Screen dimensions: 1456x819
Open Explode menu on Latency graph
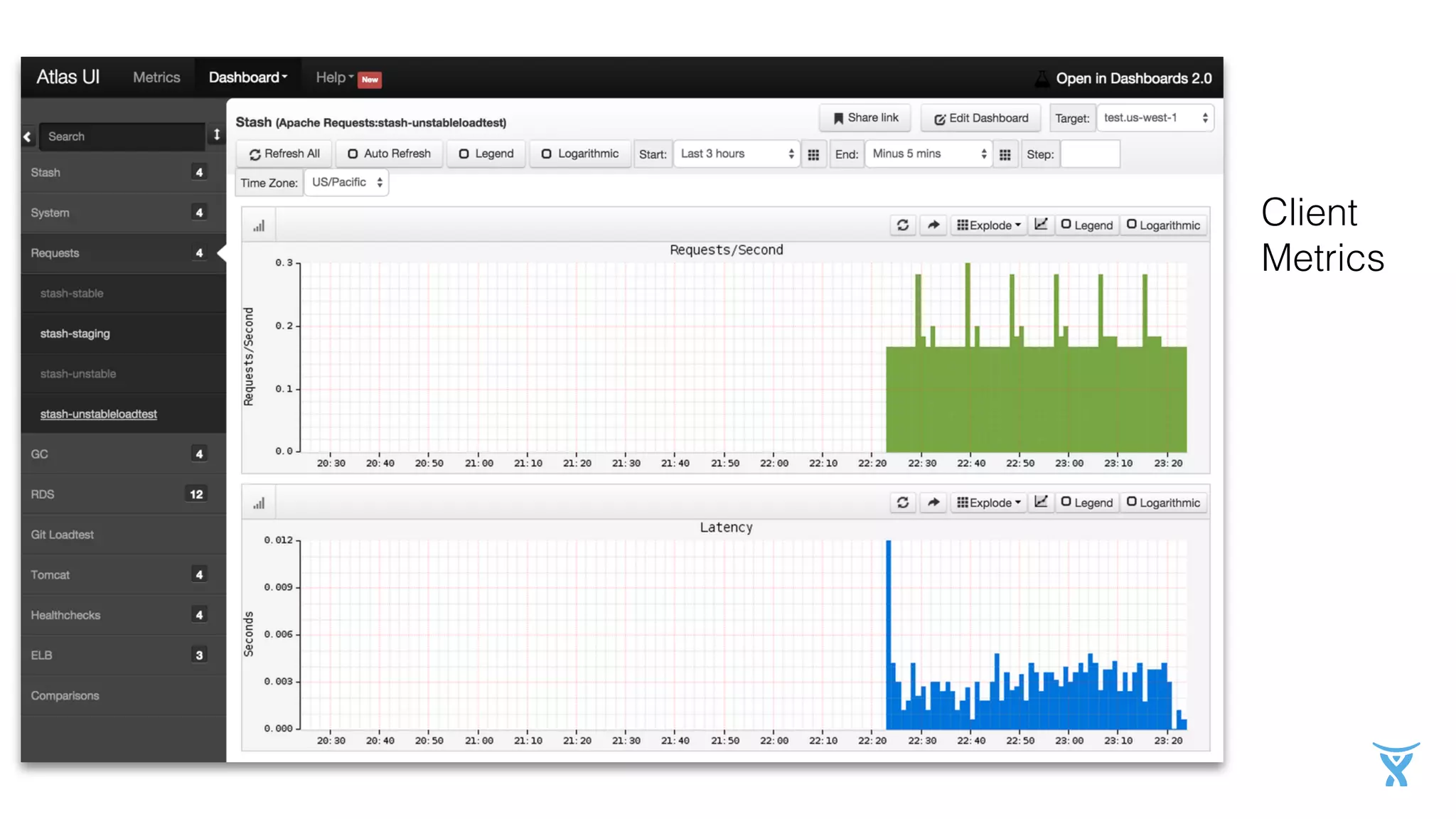pos(989,503)
